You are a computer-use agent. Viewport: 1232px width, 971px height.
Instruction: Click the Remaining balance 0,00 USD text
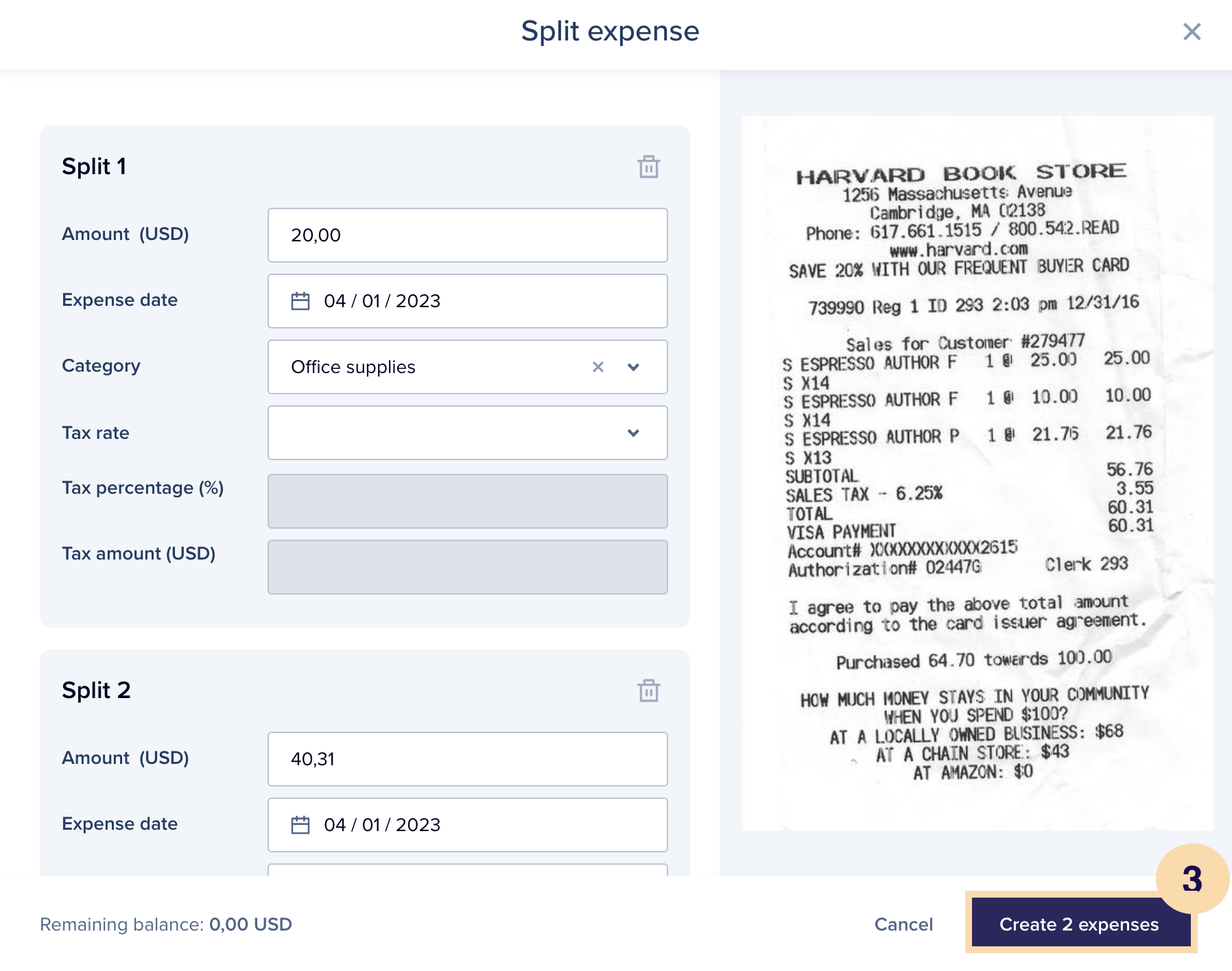pyautogui.click(x=166, y=924)
